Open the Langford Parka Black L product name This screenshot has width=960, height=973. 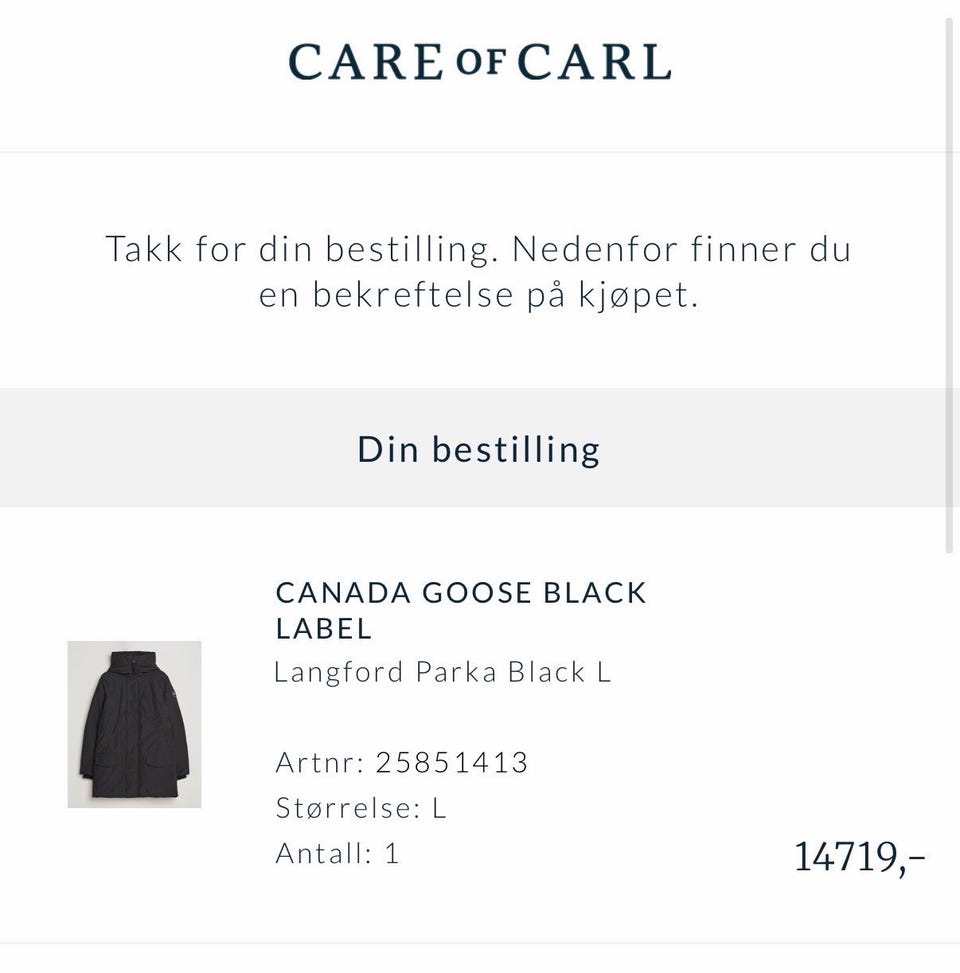[x=442, y=672]
